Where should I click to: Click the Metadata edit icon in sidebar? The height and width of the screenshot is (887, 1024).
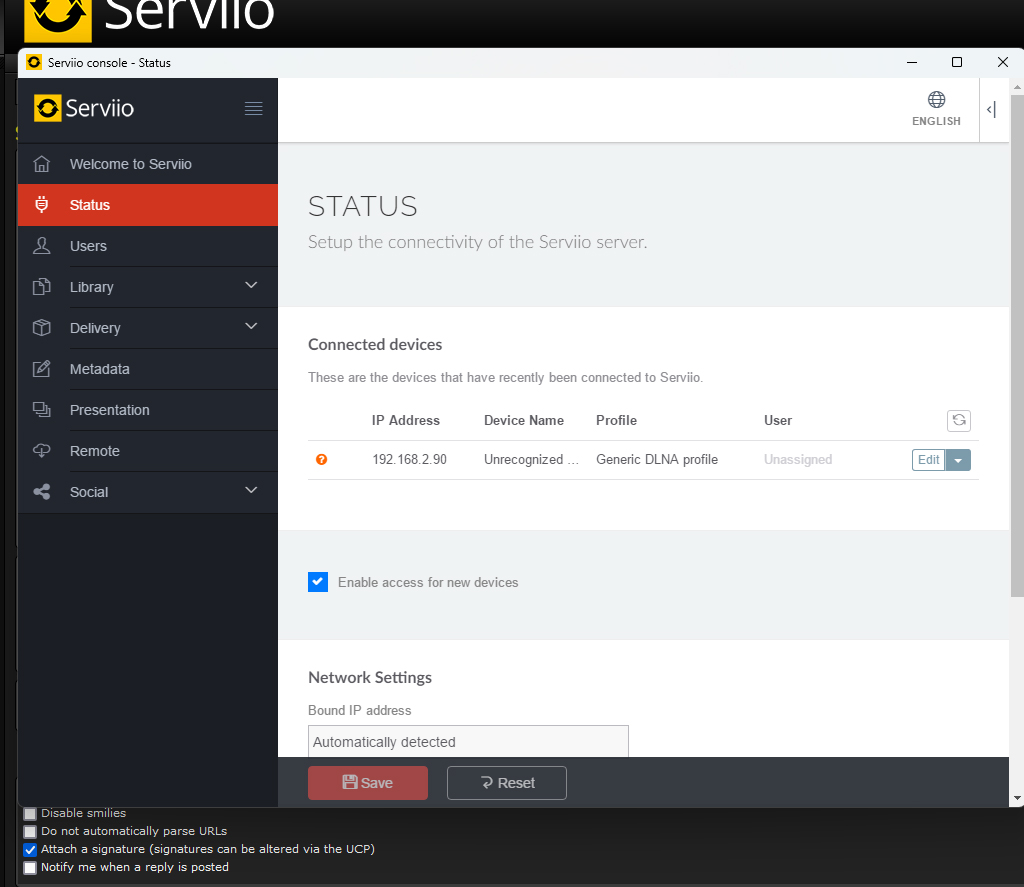(42, 369)
